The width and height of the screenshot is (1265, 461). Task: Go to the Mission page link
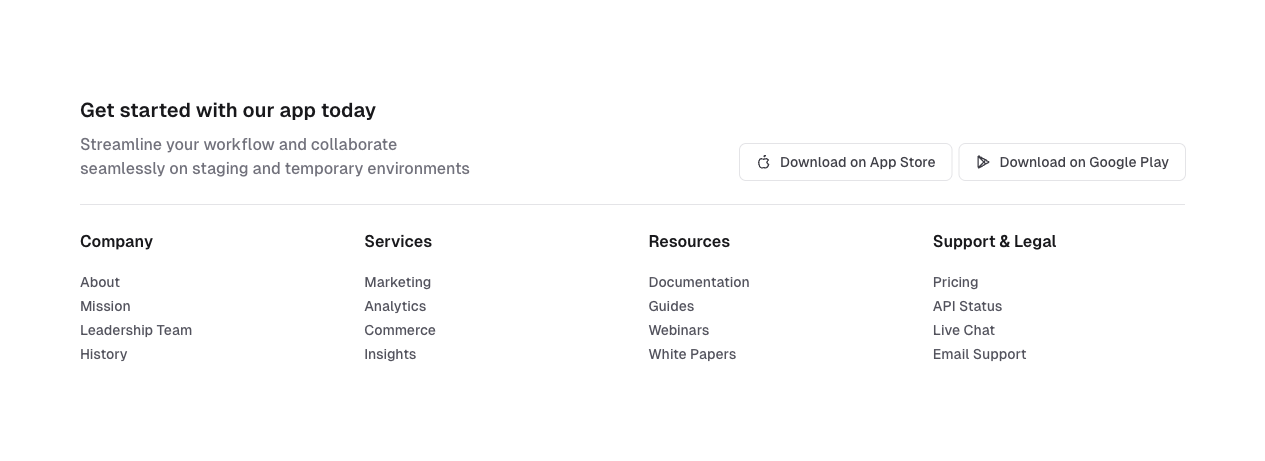[105, 306]
